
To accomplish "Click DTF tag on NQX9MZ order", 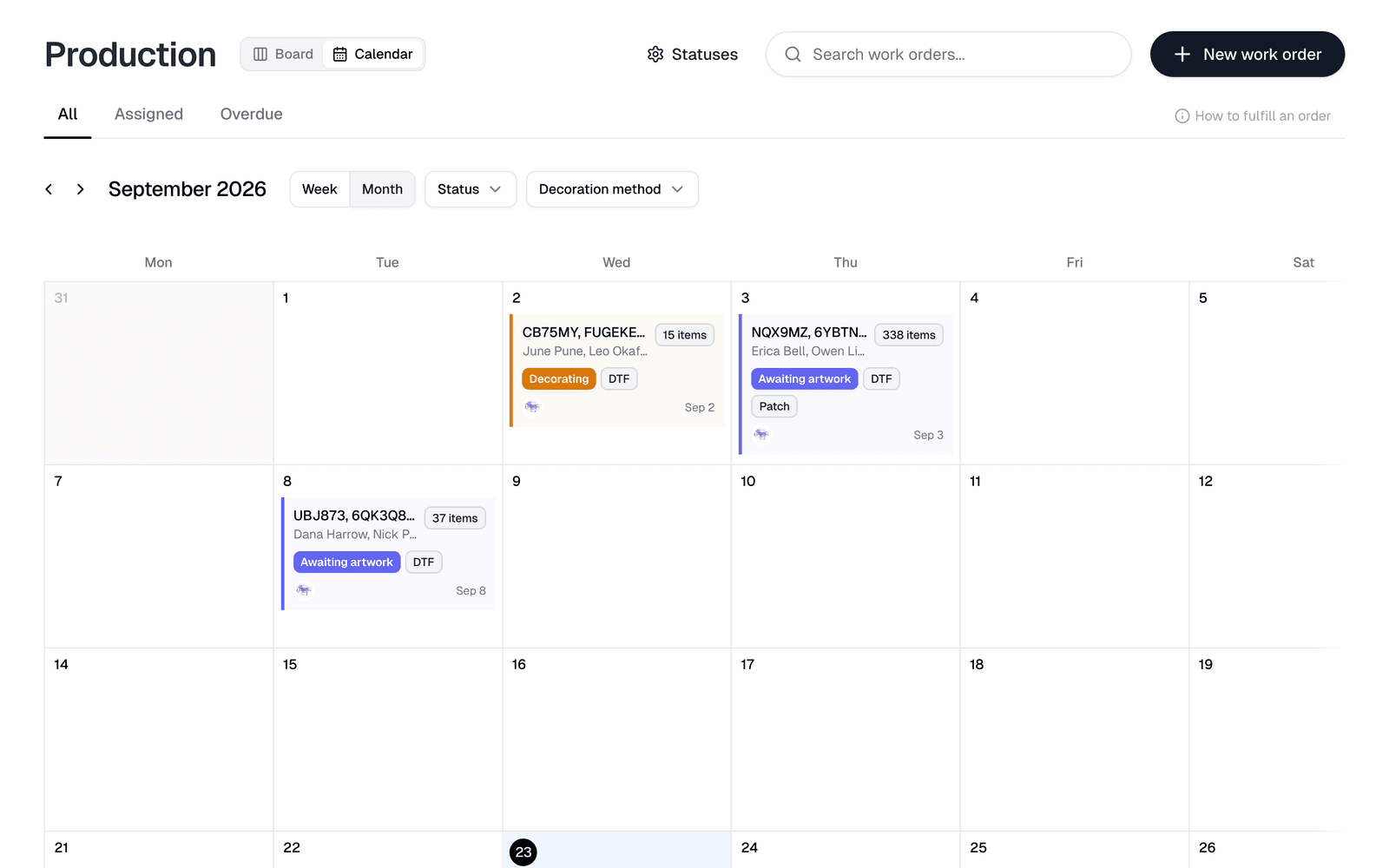I will [881, 379].
